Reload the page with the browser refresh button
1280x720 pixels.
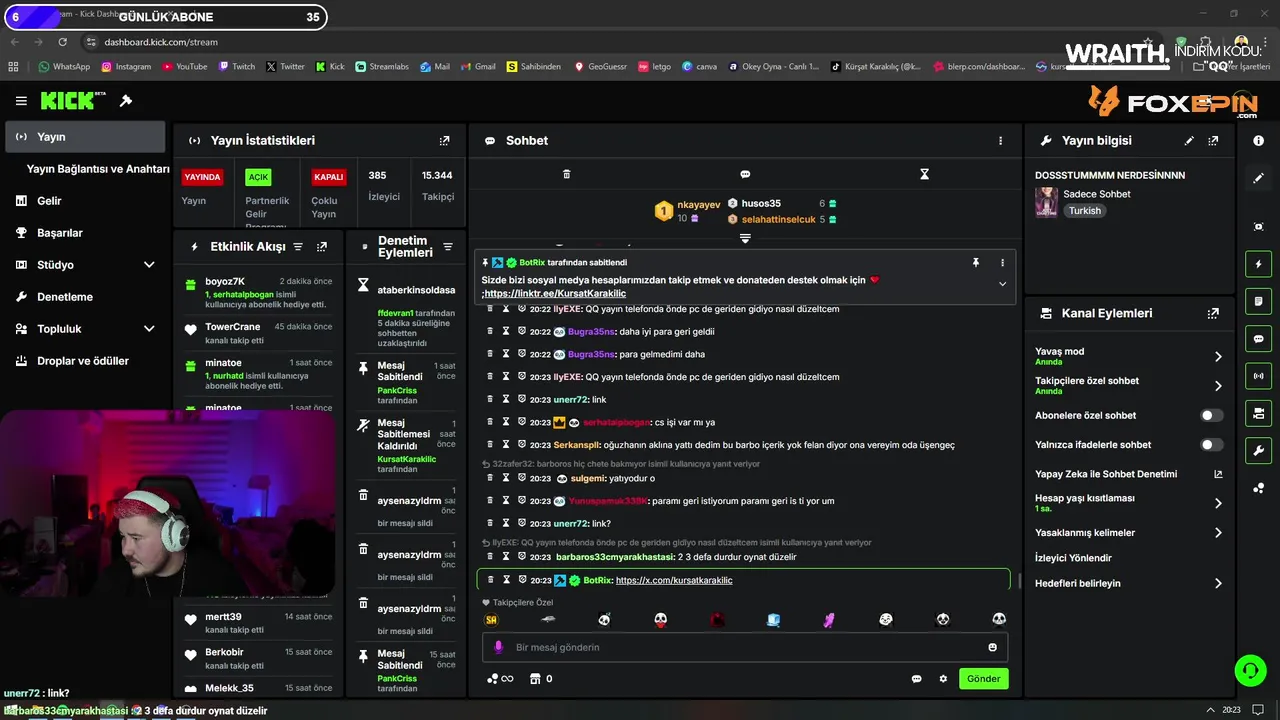pos(63,42)
